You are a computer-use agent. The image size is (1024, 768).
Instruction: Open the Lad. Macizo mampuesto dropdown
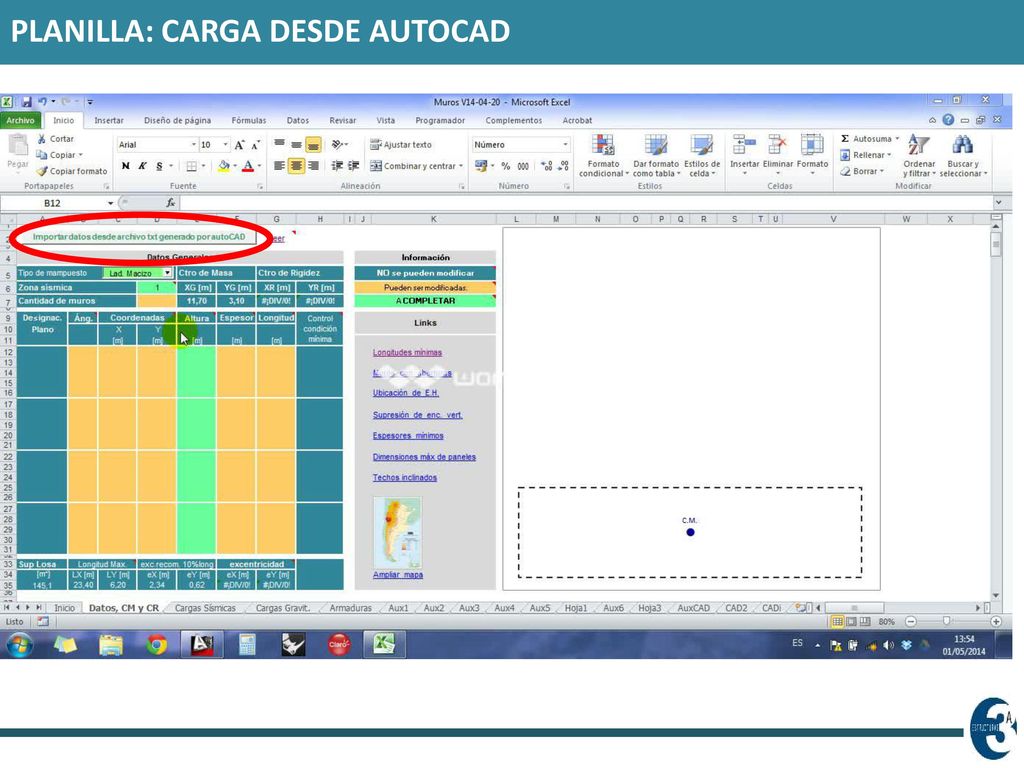168,273
